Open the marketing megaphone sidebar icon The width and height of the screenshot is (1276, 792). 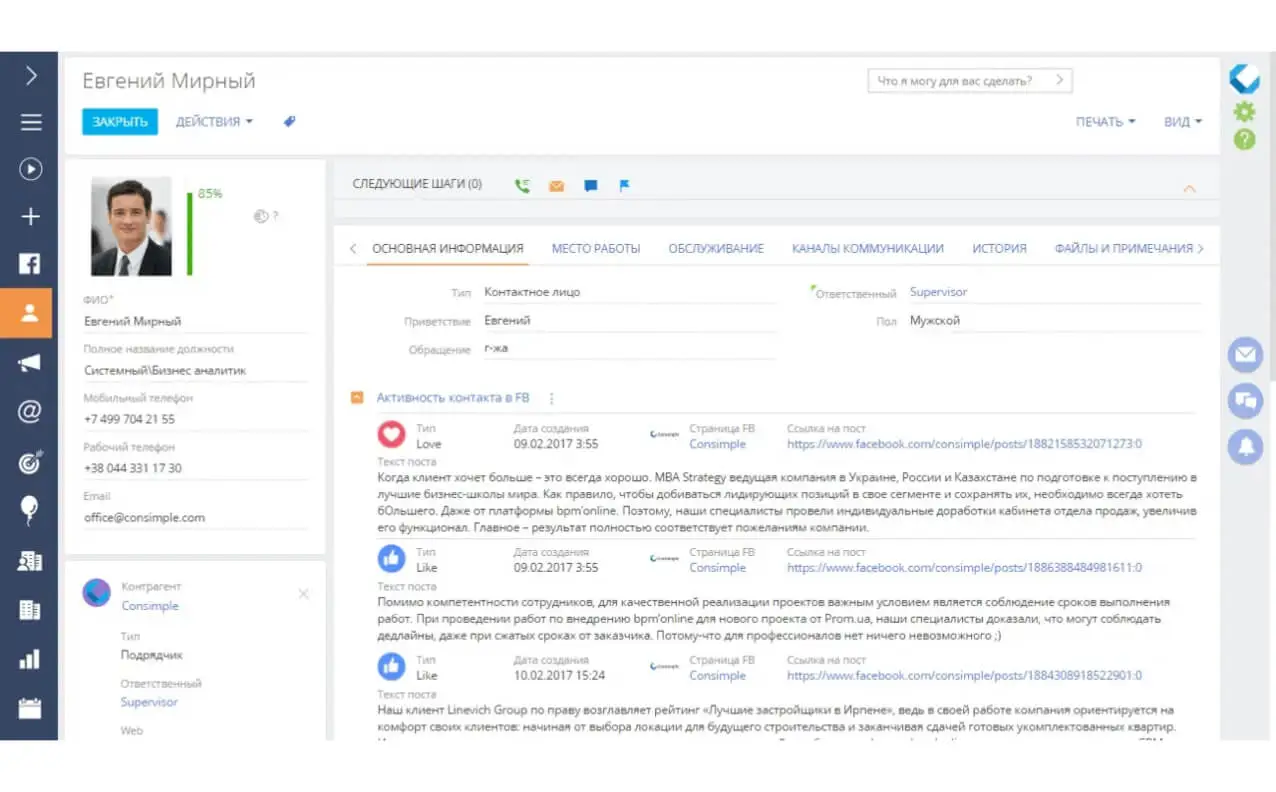[30, 362]
